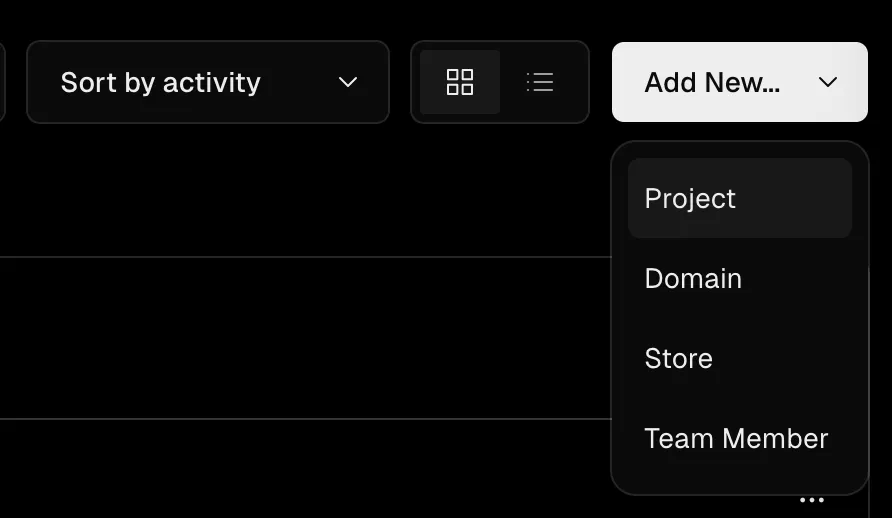Click the Add New... button label
Image resolution: width=892 pixels, height=518 pixels.
click(712, 82)
